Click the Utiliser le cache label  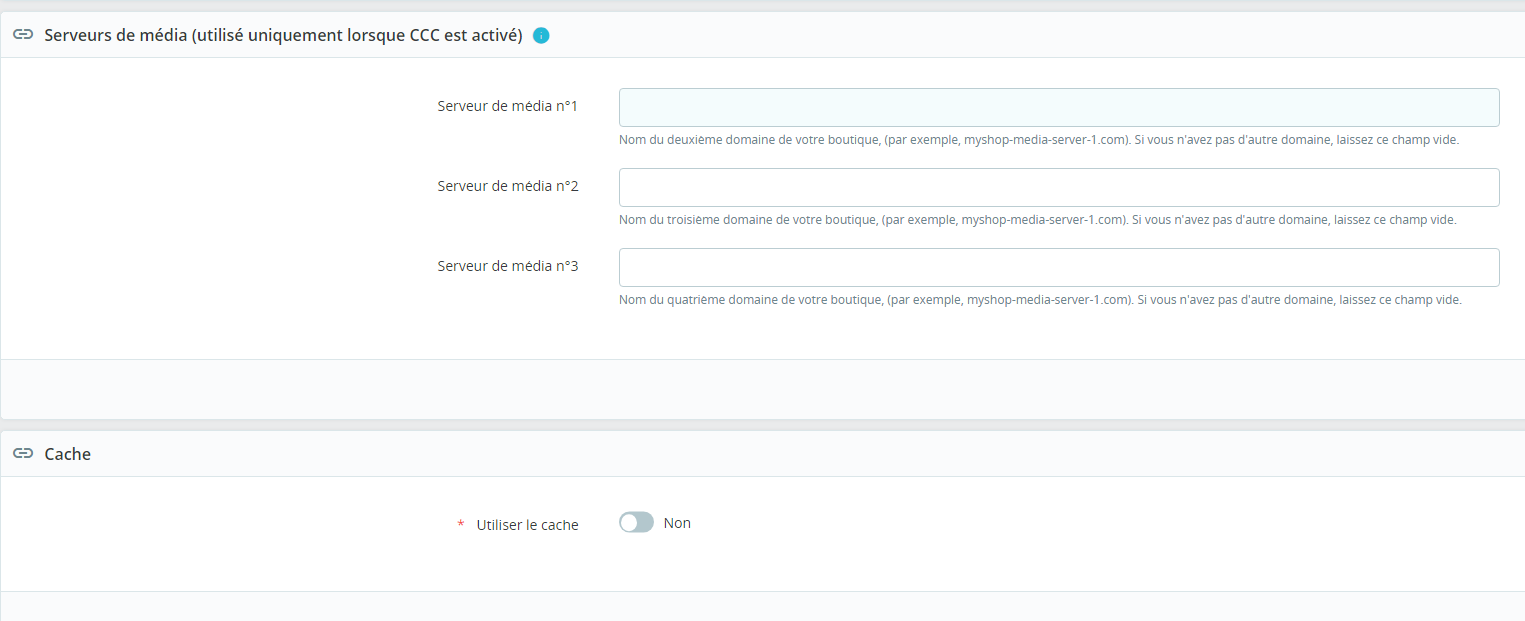pos(527,524)
